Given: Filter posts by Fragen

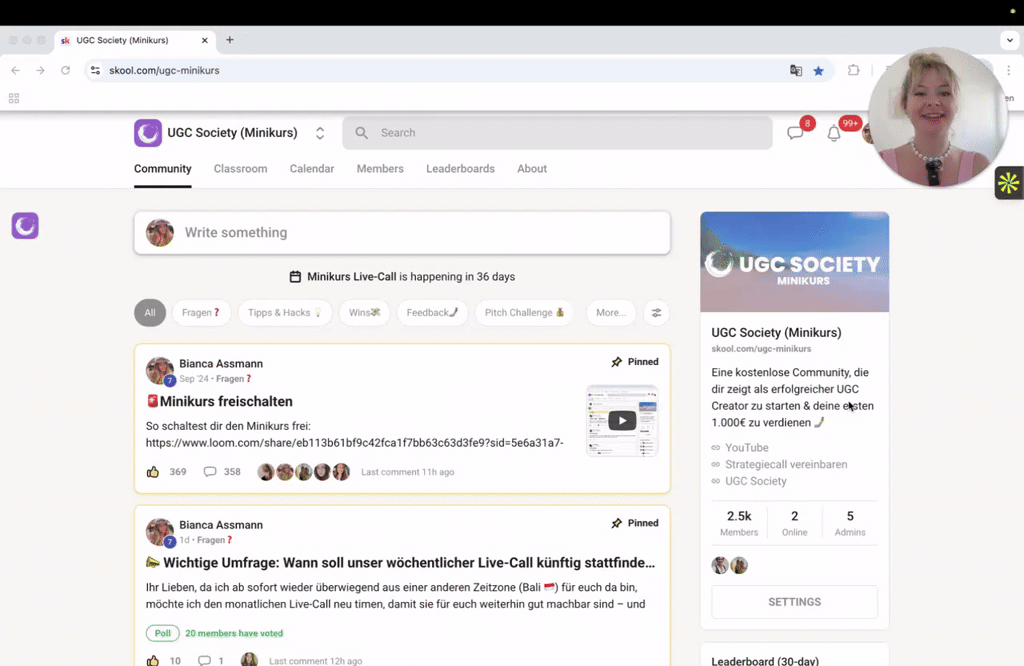Looking at the screenshot, I should pyautogui.click(x=200, y=313).
